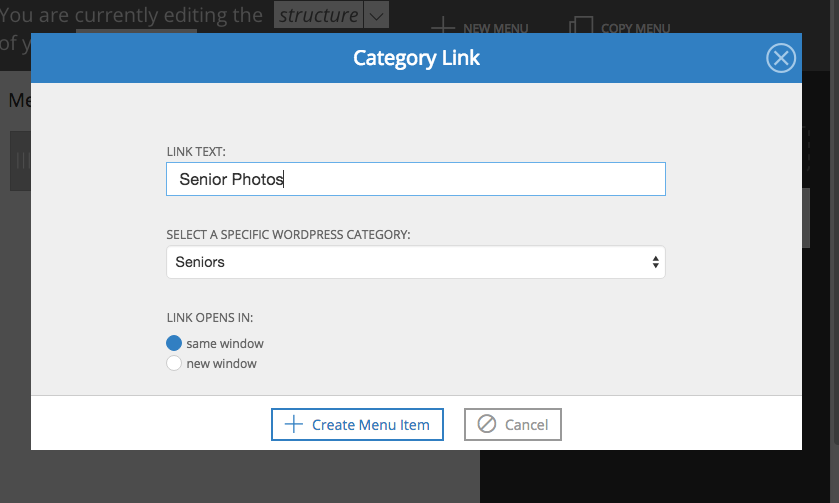The image size is (839, 503).
Task: Click the 'LINK OPENS IN:' label
Action: [x=210, y=318]
